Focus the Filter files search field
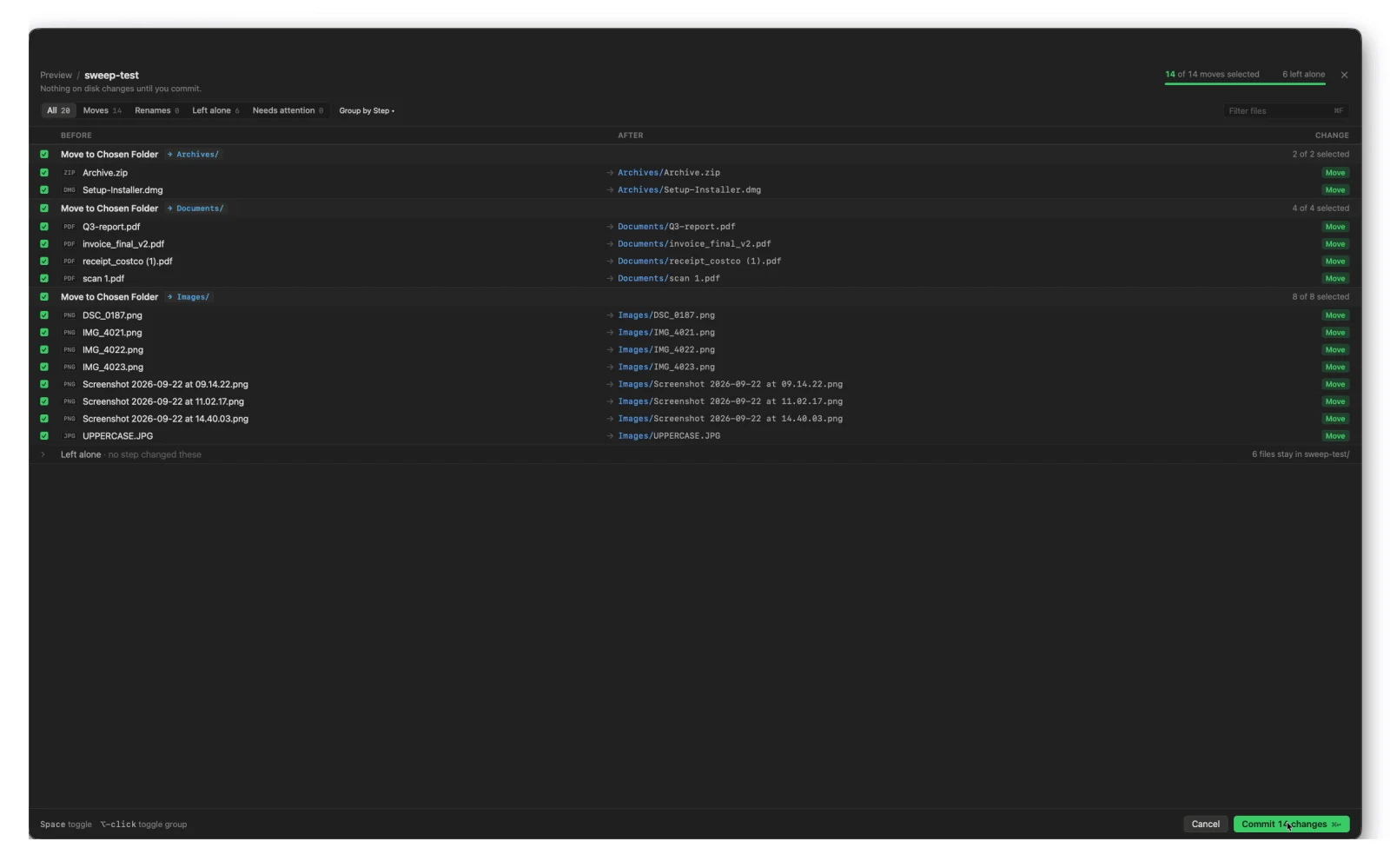The width and height of the screenshot is (1390, 868). (1286, 111)
